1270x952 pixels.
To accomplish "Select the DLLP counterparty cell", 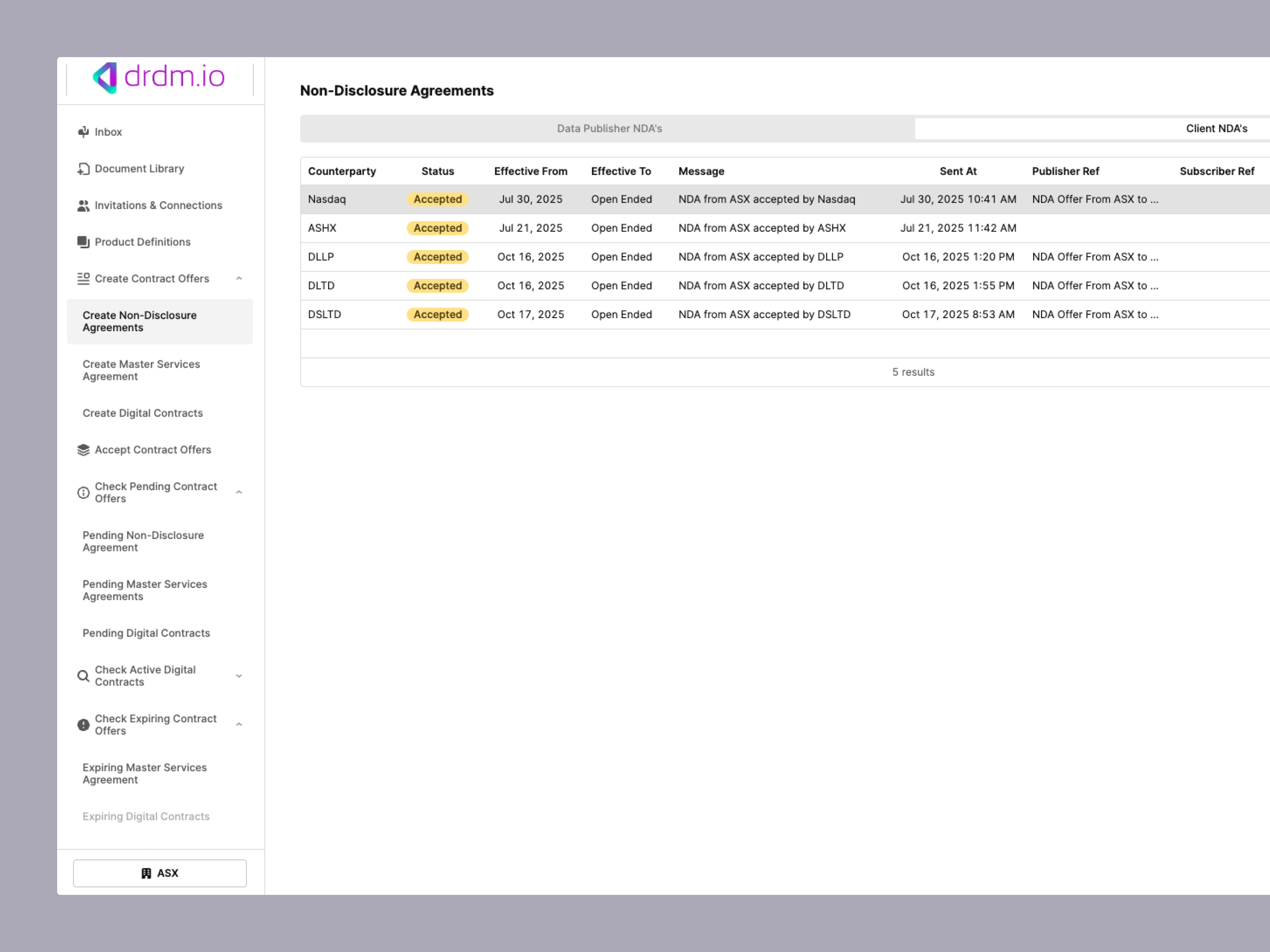I will [x=321, y=257].
